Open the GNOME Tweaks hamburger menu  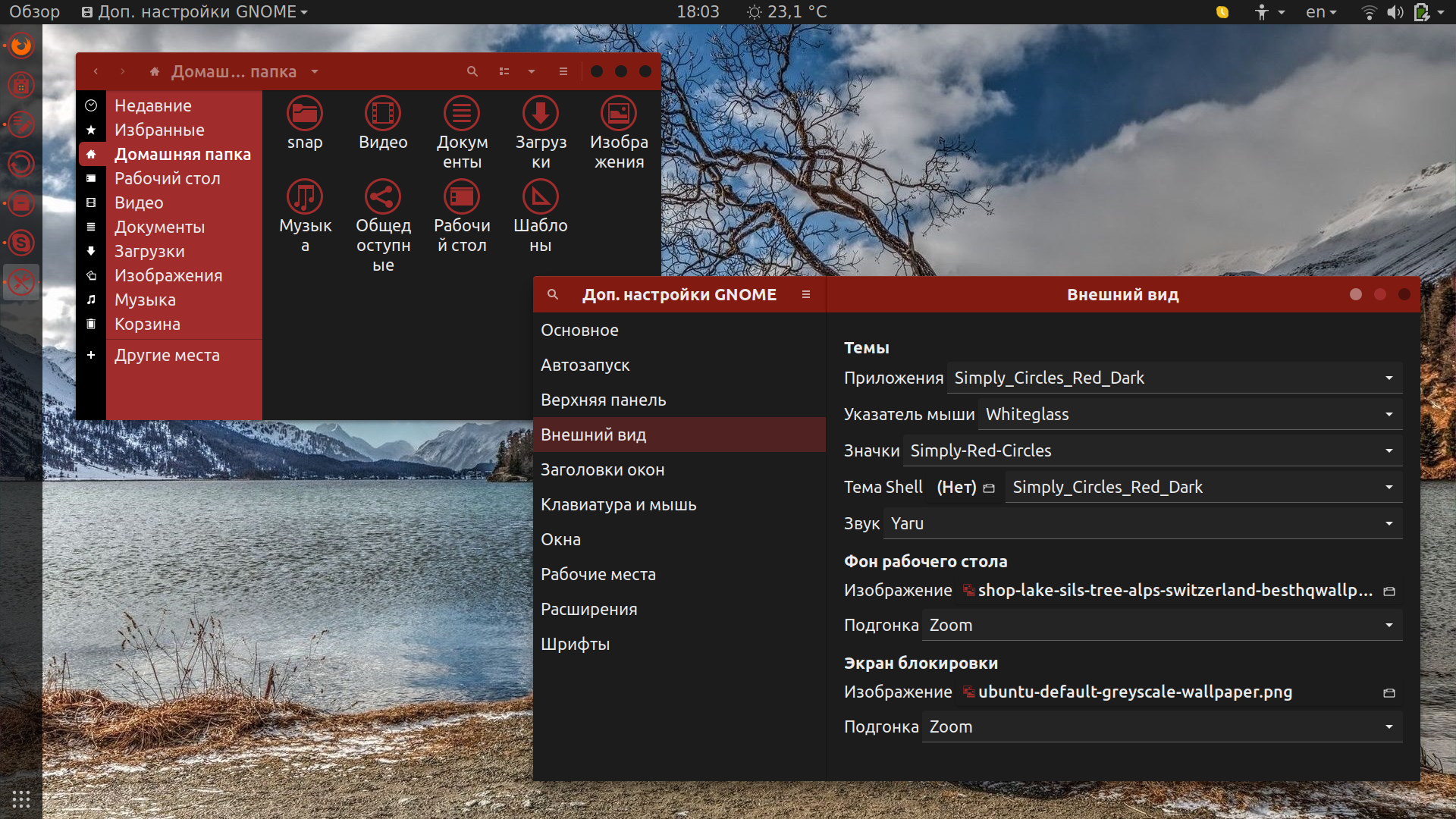805,295
